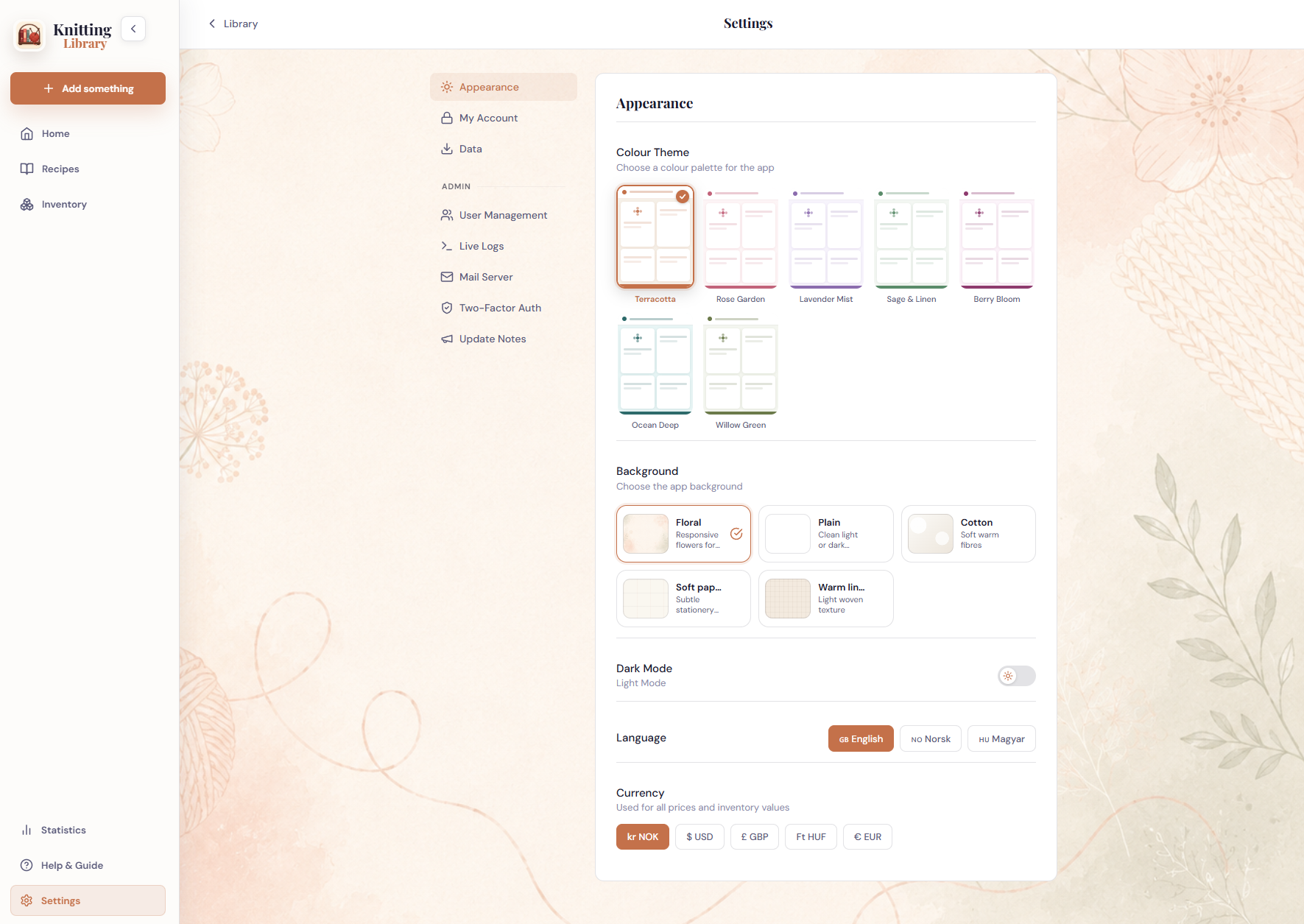Set language to English

click(x=861, y=738)
